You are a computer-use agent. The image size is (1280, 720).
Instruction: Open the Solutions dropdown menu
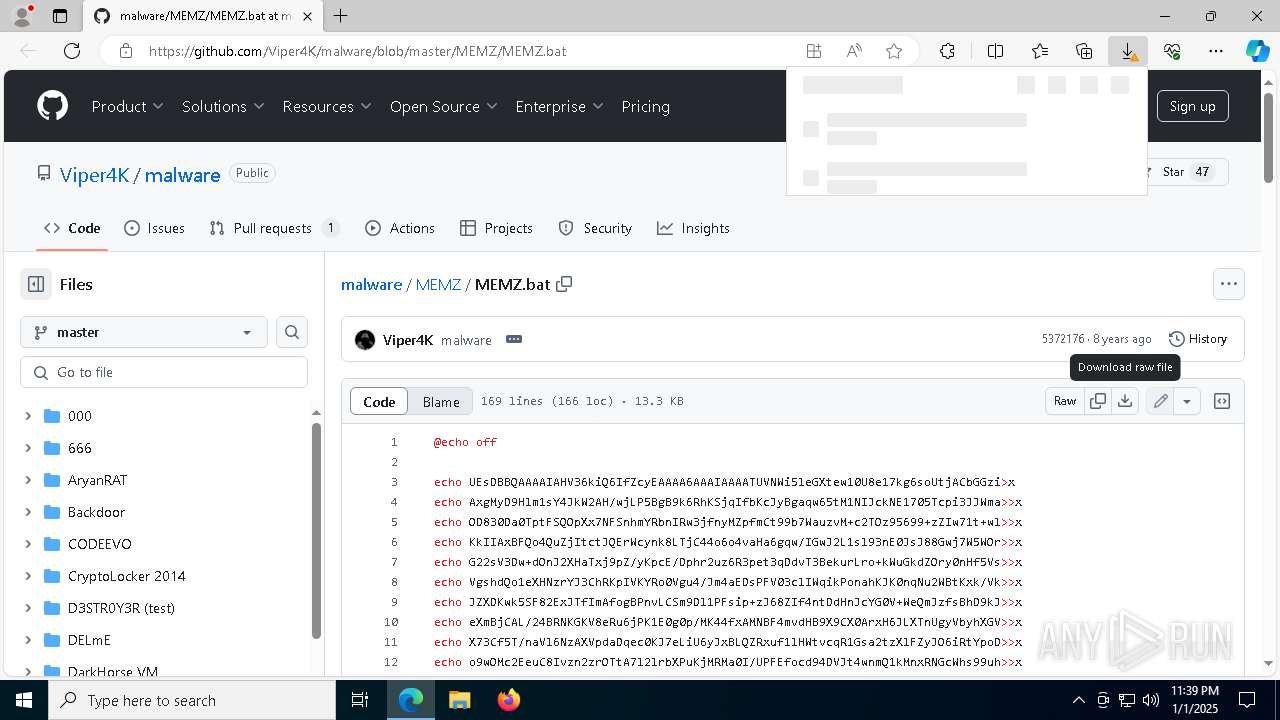click(x=223, y=106)
